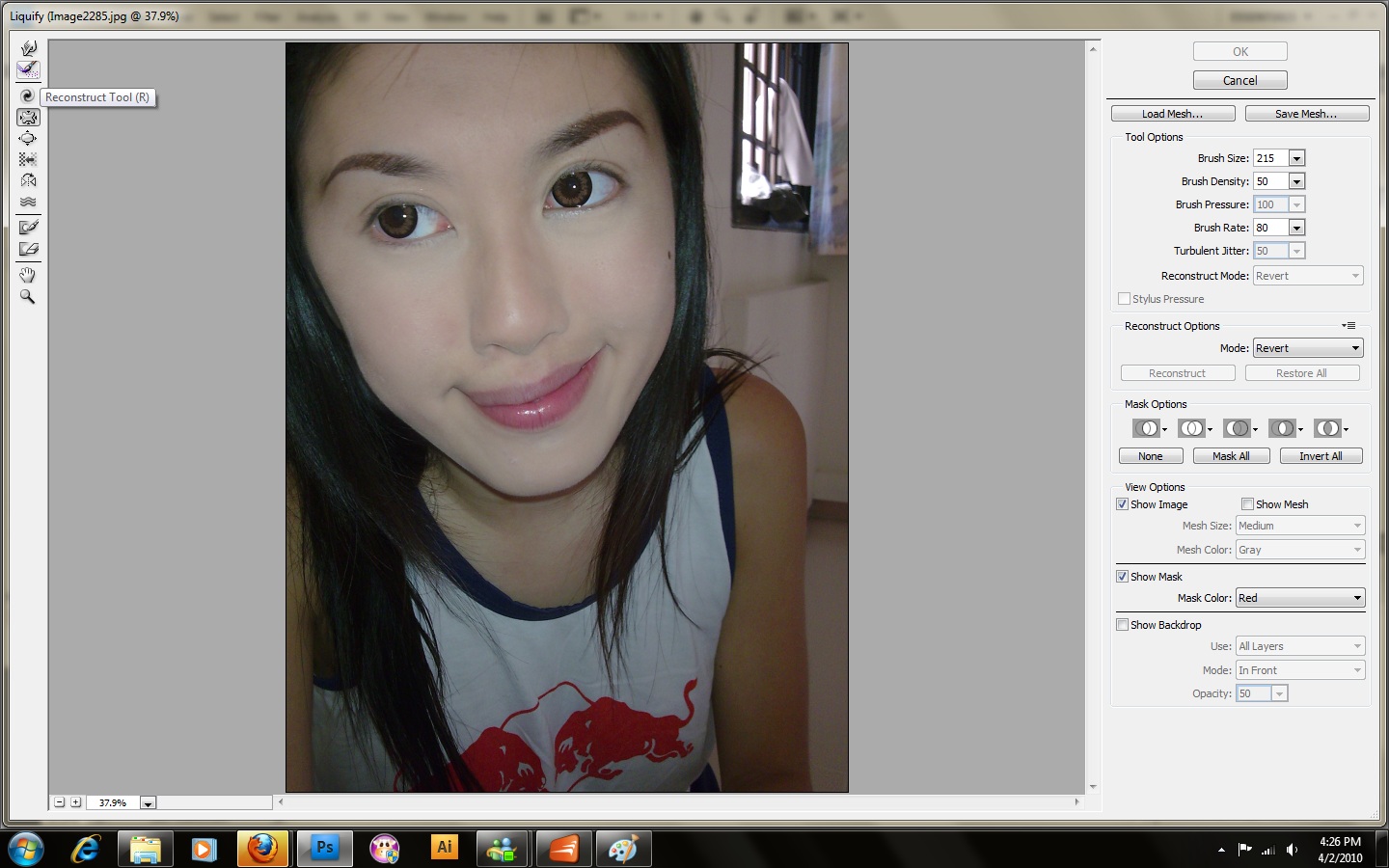
Task: Select the Bloat tool
Action: pyautogui.click(x=28, y=139)
